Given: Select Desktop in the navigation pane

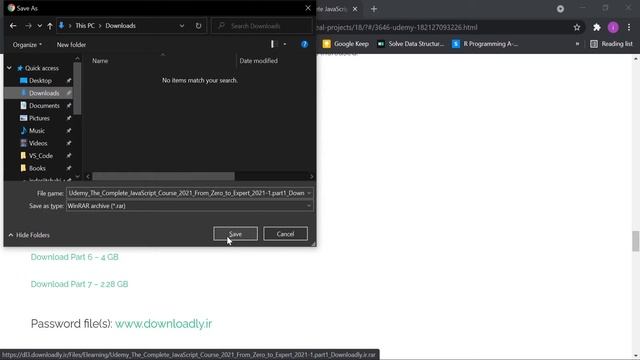Looking at the screenshot, I should 40,81.
